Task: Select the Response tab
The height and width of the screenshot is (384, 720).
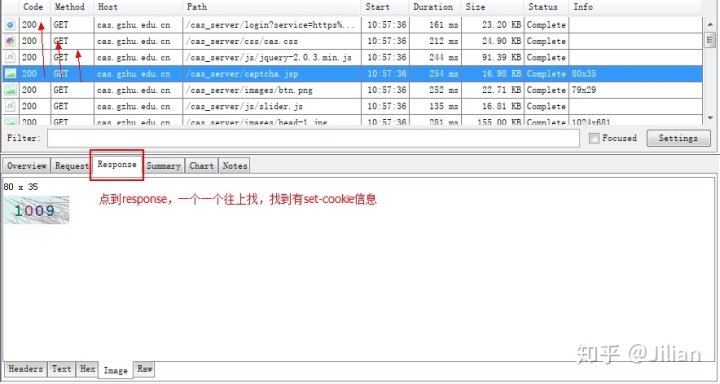Action: [117, 164]
